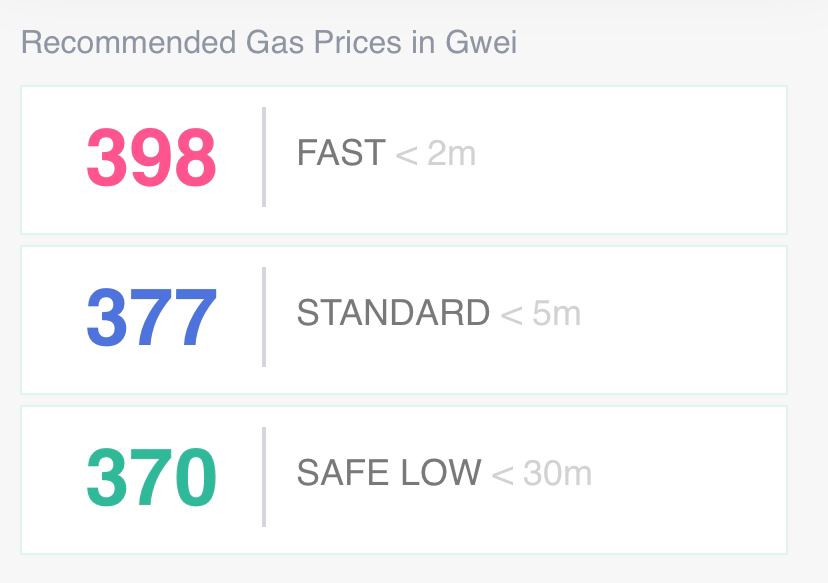Select the Standard gas price card
This screenshot has height=583, width=828.
coord(404,320)
